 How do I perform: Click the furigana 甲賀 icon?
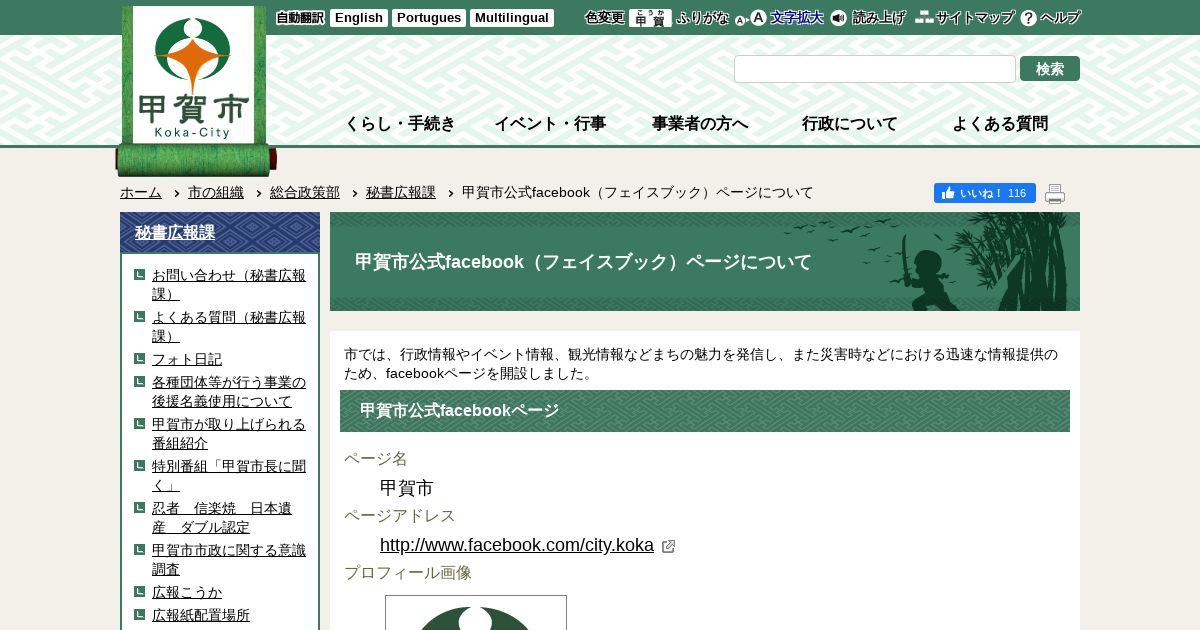pos(650,18)
